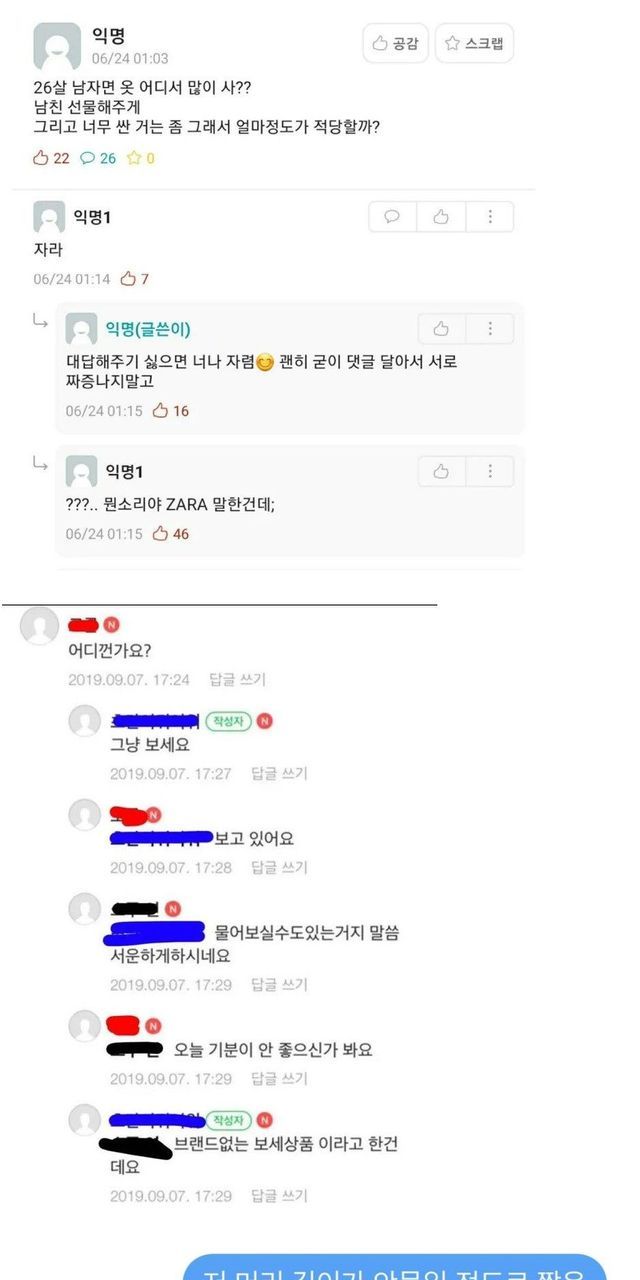Click the post thumbs-up count 22
Image resolution: width=640 pixels, height=1280 pixels.
[51, 158]
